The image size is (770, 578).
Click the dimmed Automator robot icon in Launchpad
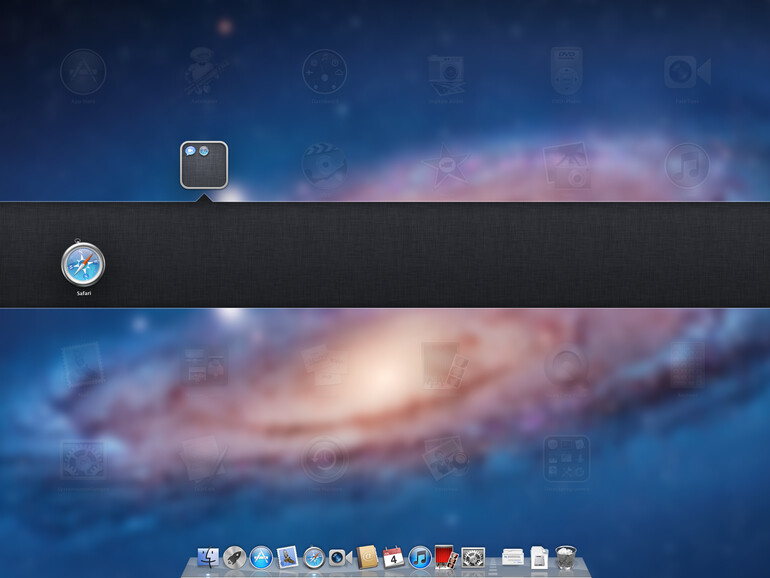tap(204, 72)
